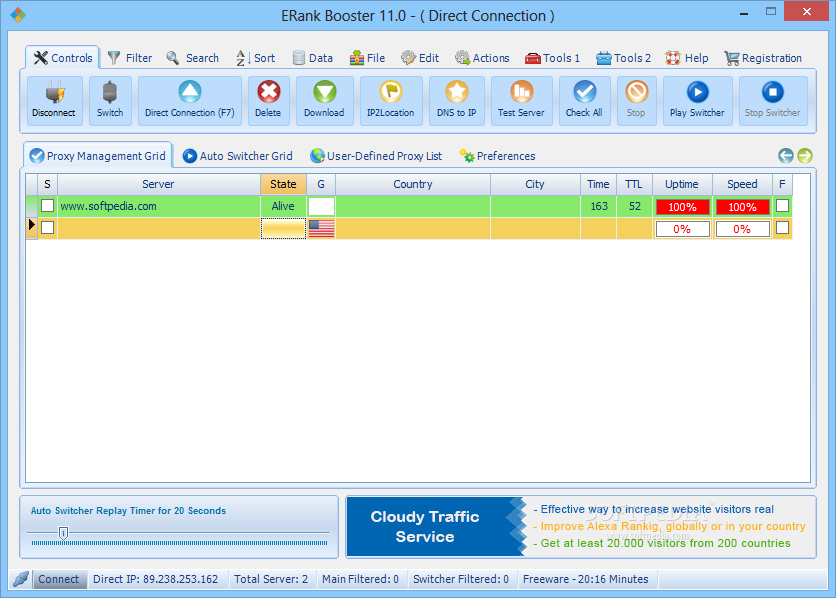Sort by the Server column header
This screenshot has width=836, height=598.
click(x=159, y=184)
